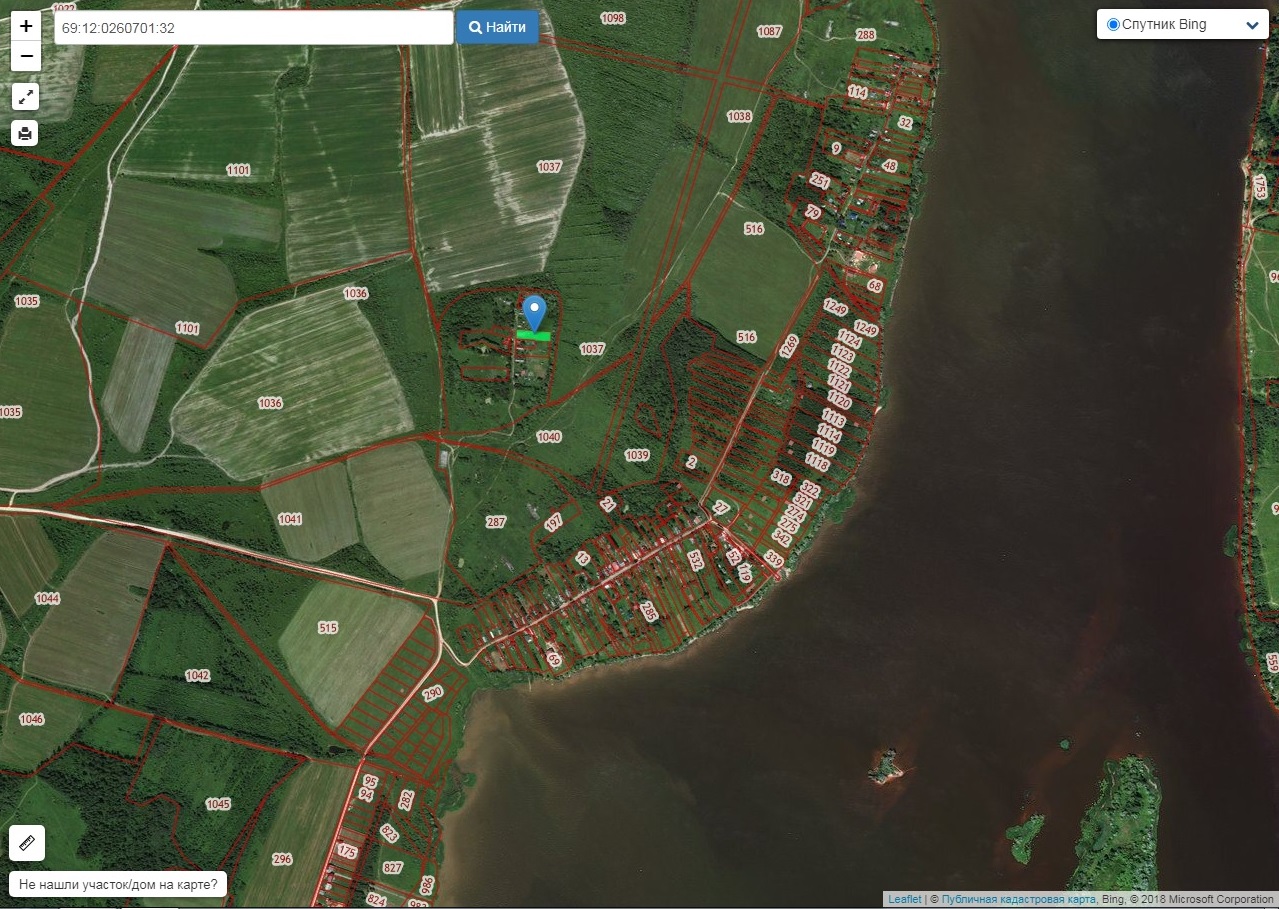Click parcel label 1045
The width and height of the screenshot is (1279, 909).
218,804
